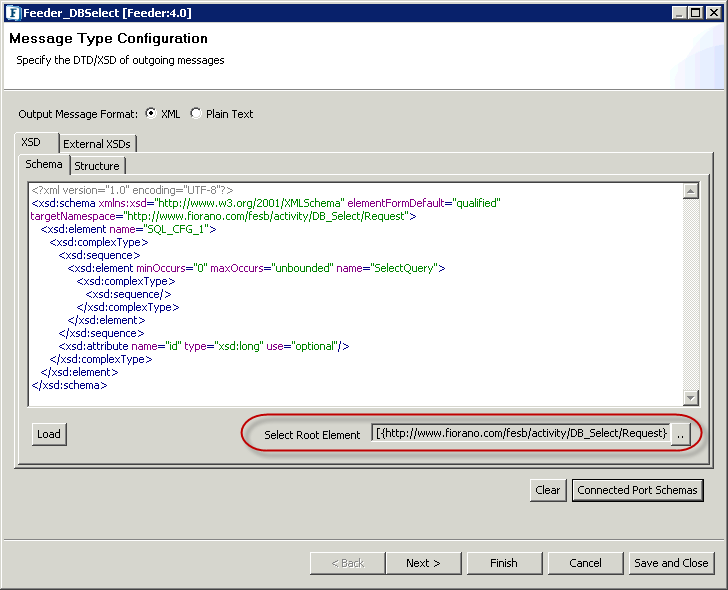Select the XML output format radio button
The width and height of the screenshot is (728, 590).
tap(151, 114)
